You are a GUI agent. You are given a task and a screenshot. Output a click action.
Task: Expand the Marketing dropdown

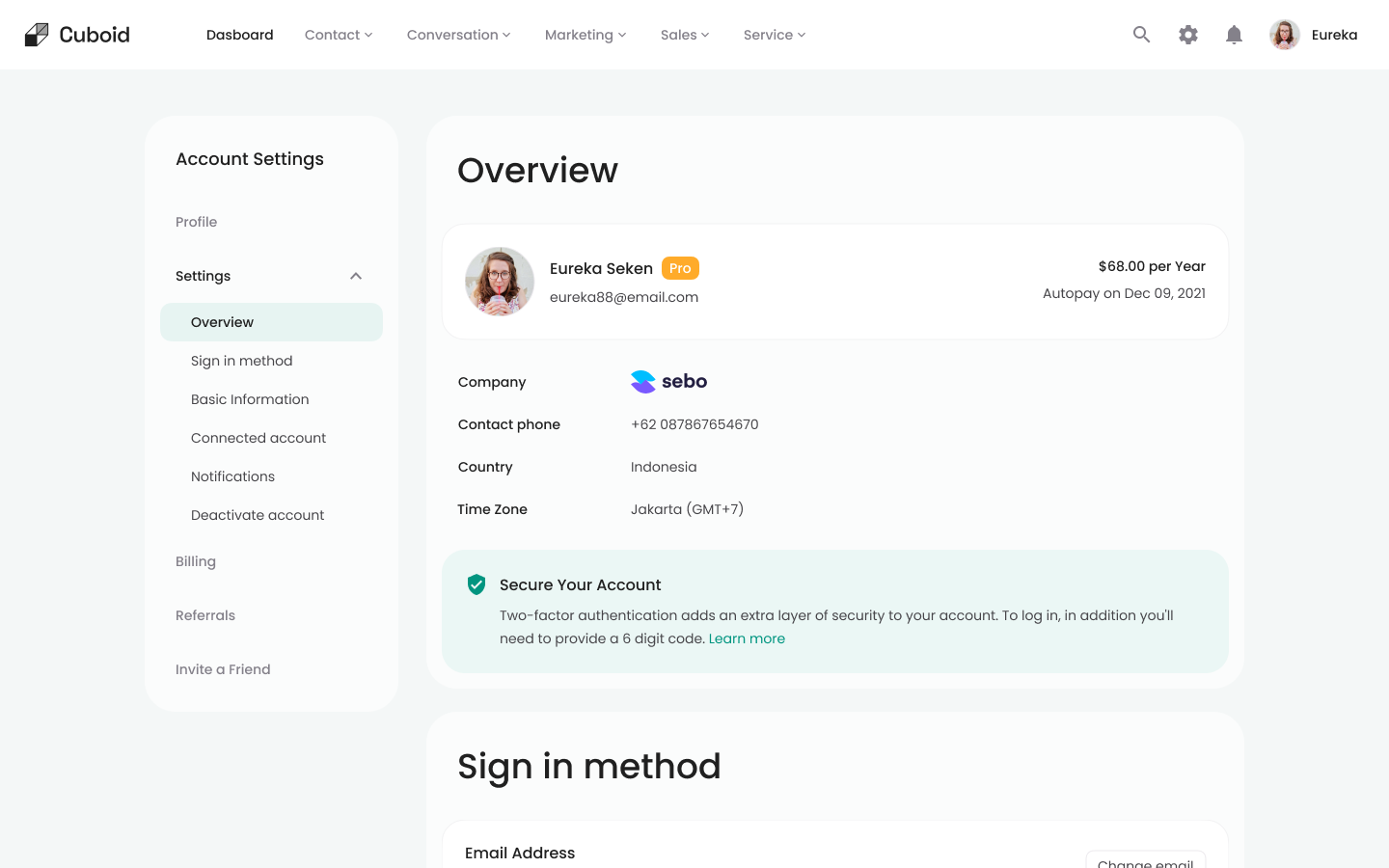[x=586, y=35]
